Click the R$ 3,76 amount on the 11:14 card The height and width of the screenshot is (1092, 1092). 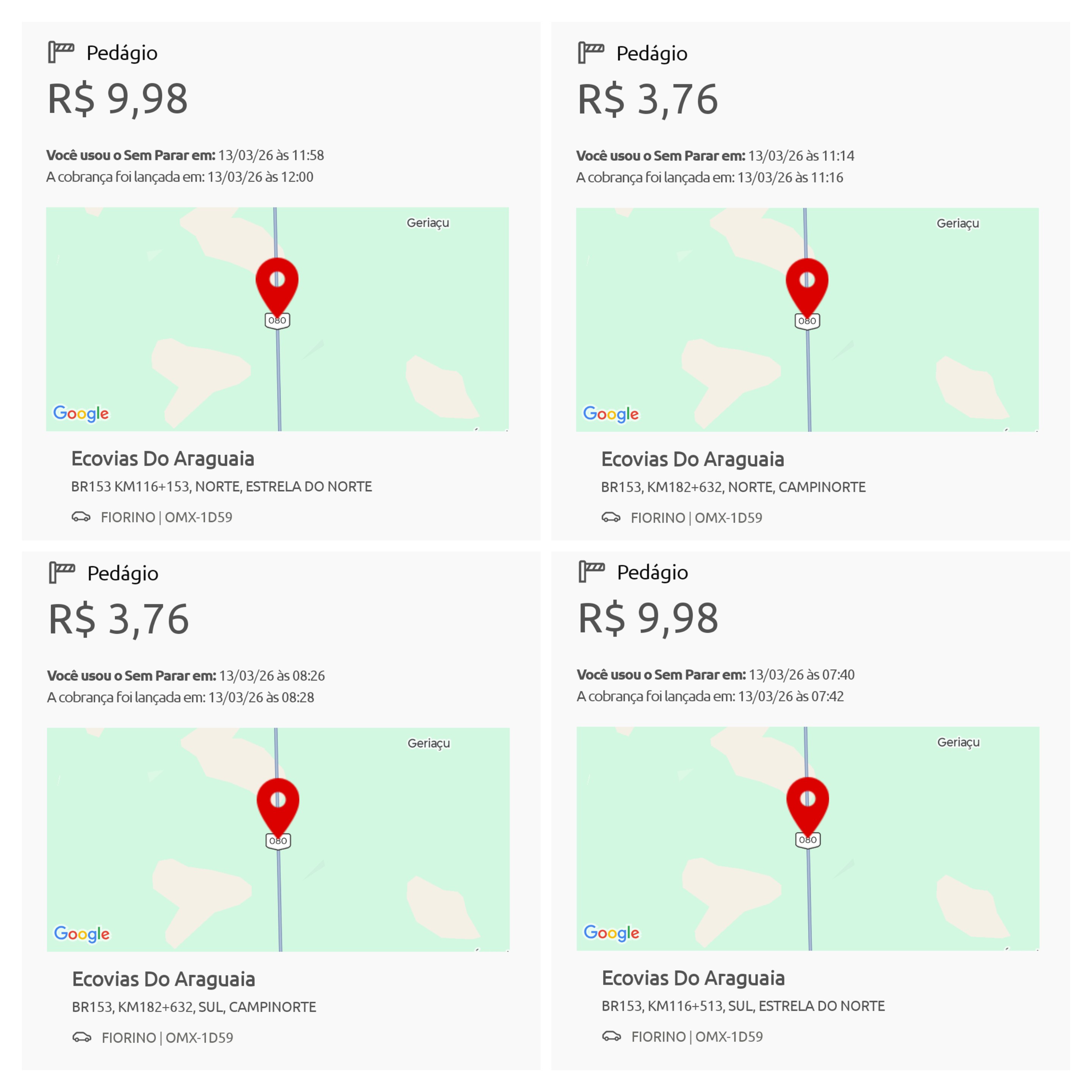click(x=648, y=99)
